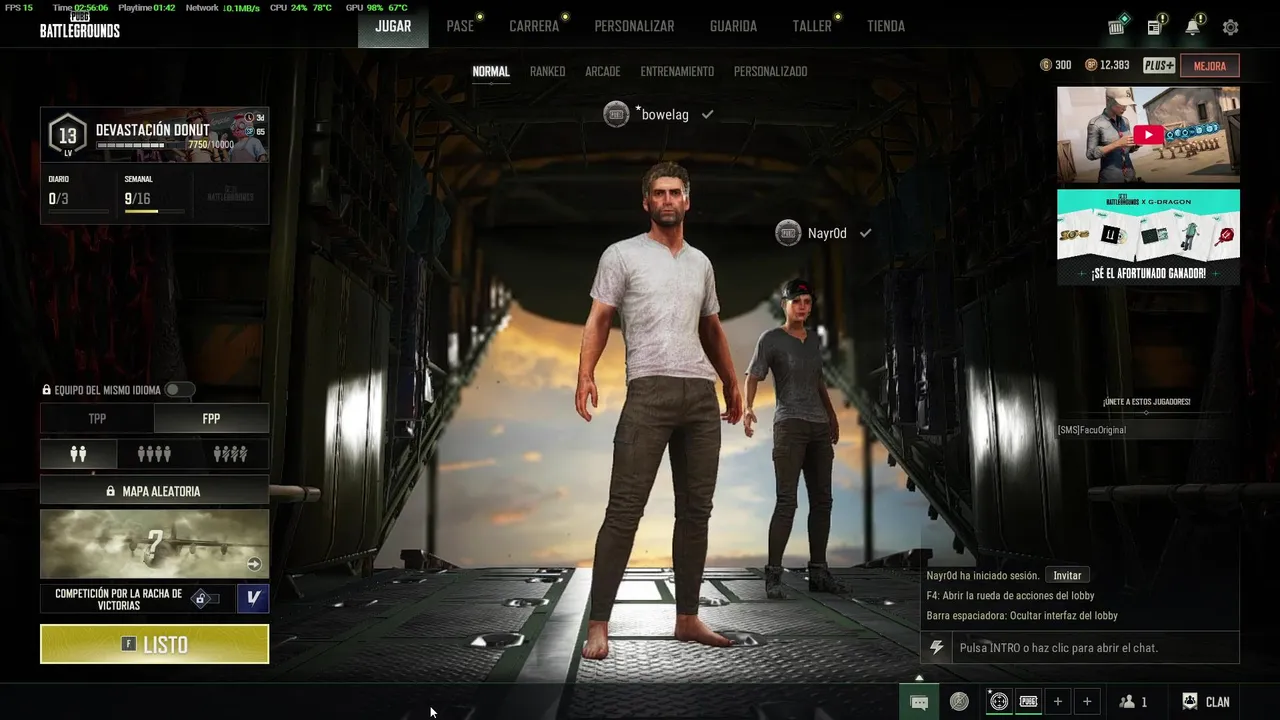Open the Pase tab

point(460,26)
